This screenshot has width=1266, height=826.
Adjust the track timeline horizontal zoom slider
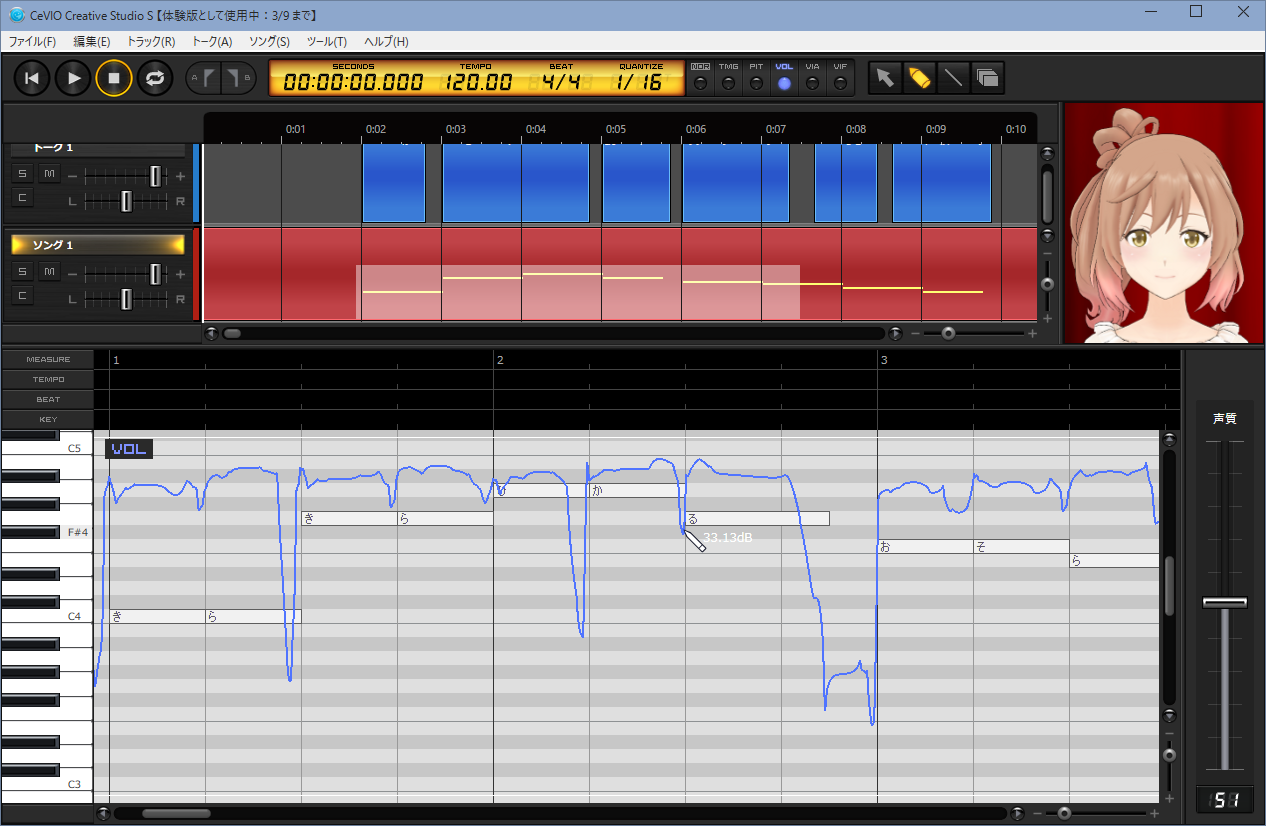947,333
